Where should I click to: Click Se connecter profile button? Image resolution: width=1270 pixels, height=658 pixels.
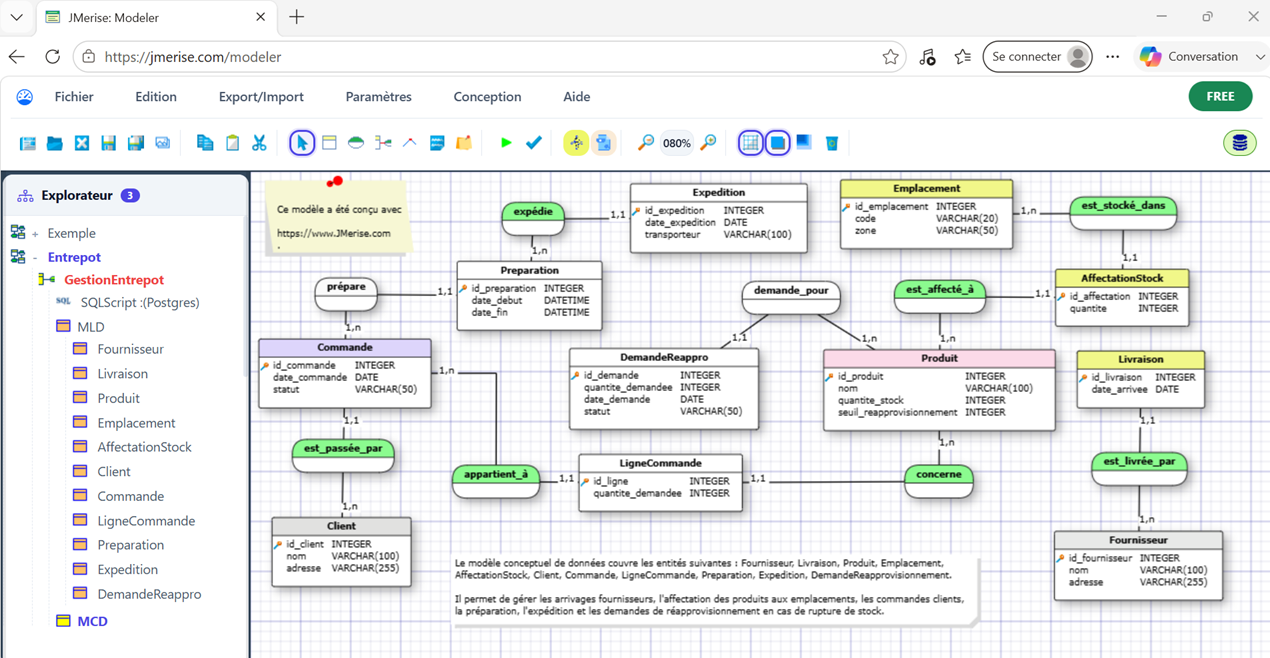tap(1037, 57)
